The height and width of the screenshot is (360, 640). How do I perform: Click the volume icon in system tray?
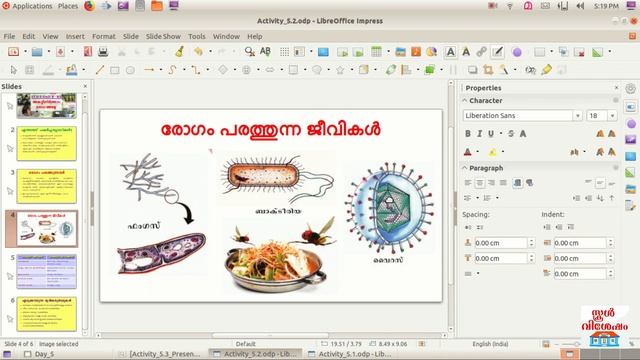coord(580,6)
